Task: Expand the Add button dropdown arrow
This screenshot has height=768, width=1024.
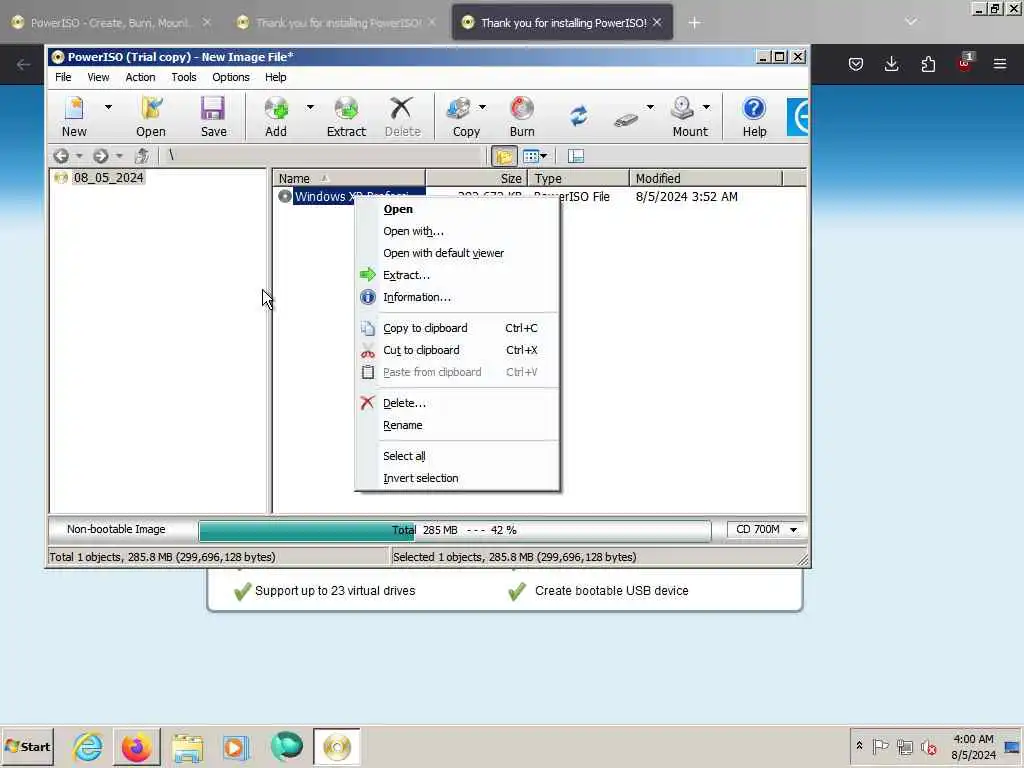Action: [310, 107]
